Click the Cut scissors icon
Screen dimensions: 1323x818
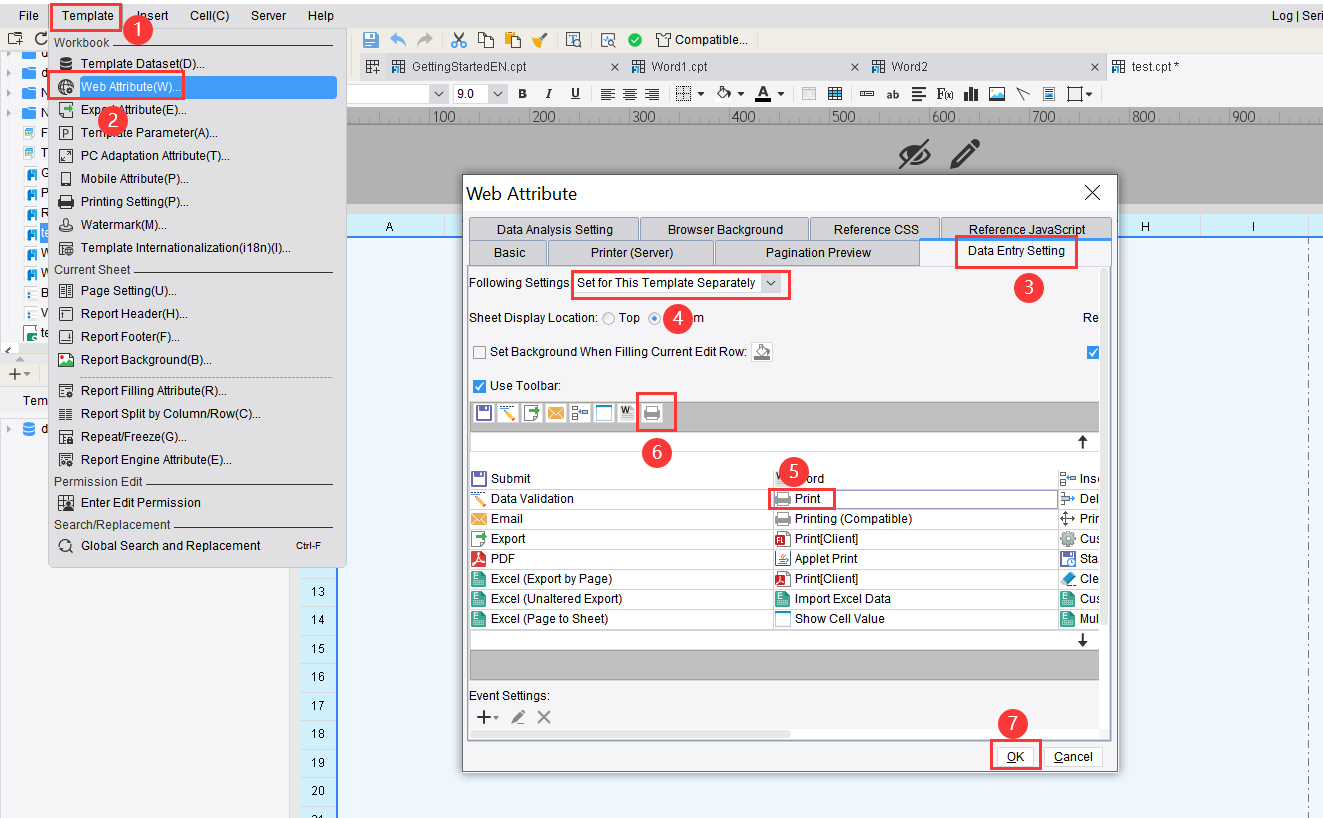(x=459, y=39)
